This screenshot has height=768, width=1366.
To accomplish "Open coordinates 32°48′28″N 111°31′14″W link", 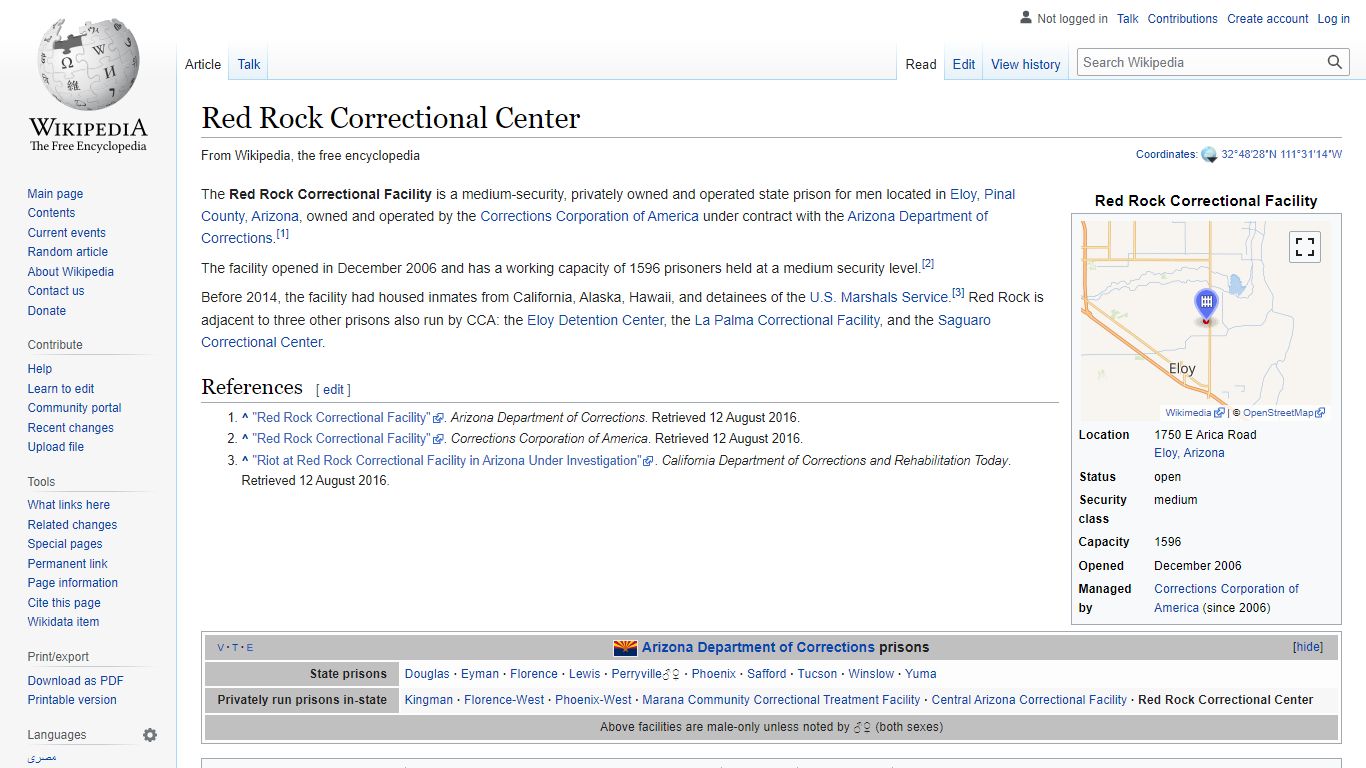I will coord(1281,155).
